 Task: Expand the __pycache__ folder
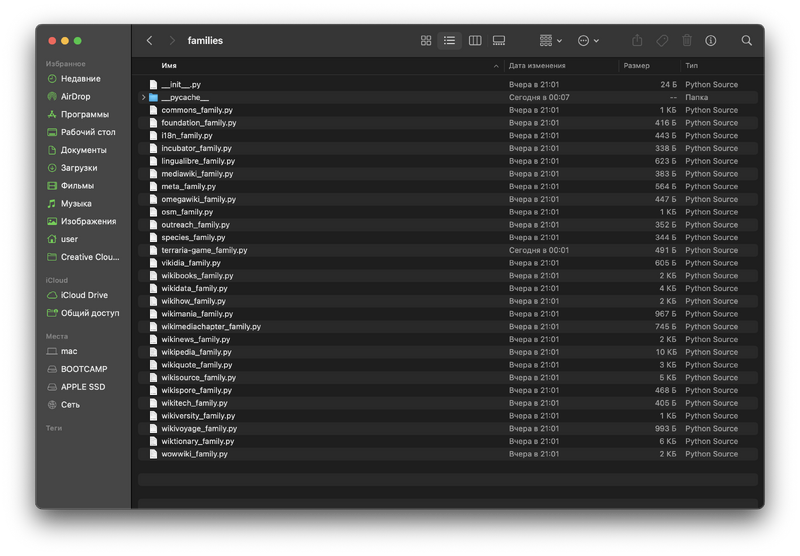143,97
